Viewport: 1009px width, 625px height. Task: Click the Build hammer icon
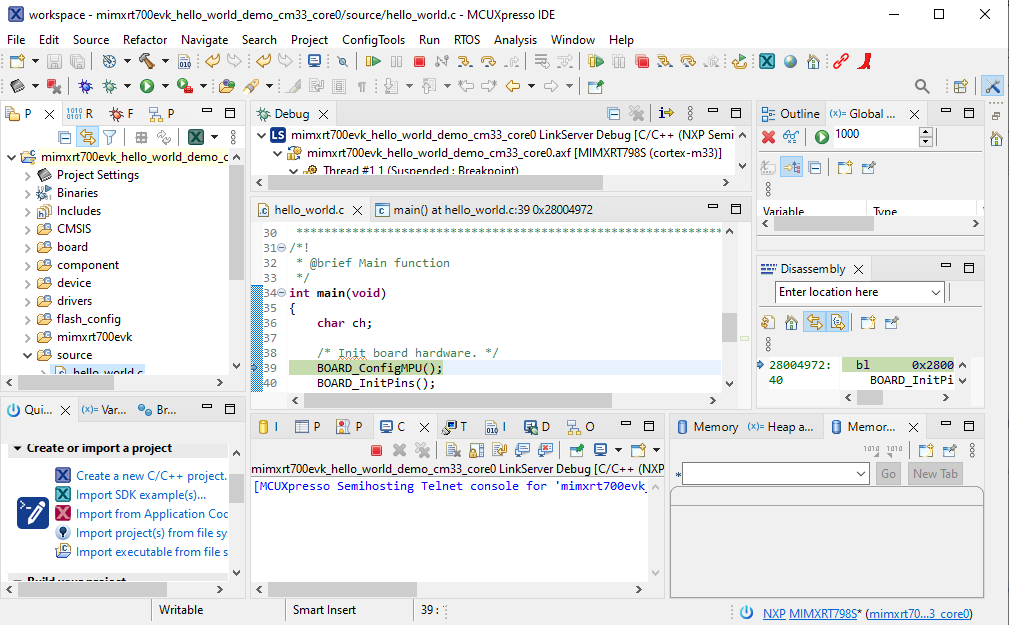pos(147,62)
